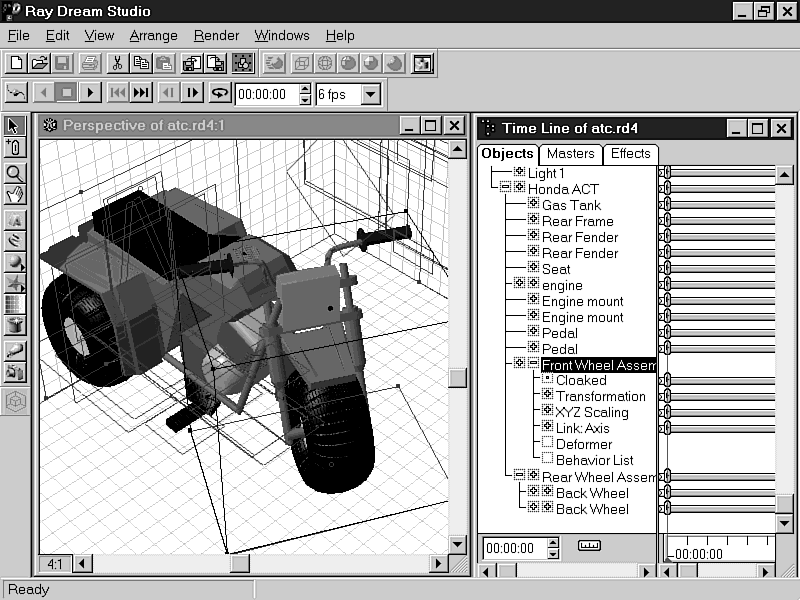The height and width of the screenshot is (600, 800).
Task: Select Gas Tank in the hierarchy
Action: pyautogui.click(x=571, y=205)
